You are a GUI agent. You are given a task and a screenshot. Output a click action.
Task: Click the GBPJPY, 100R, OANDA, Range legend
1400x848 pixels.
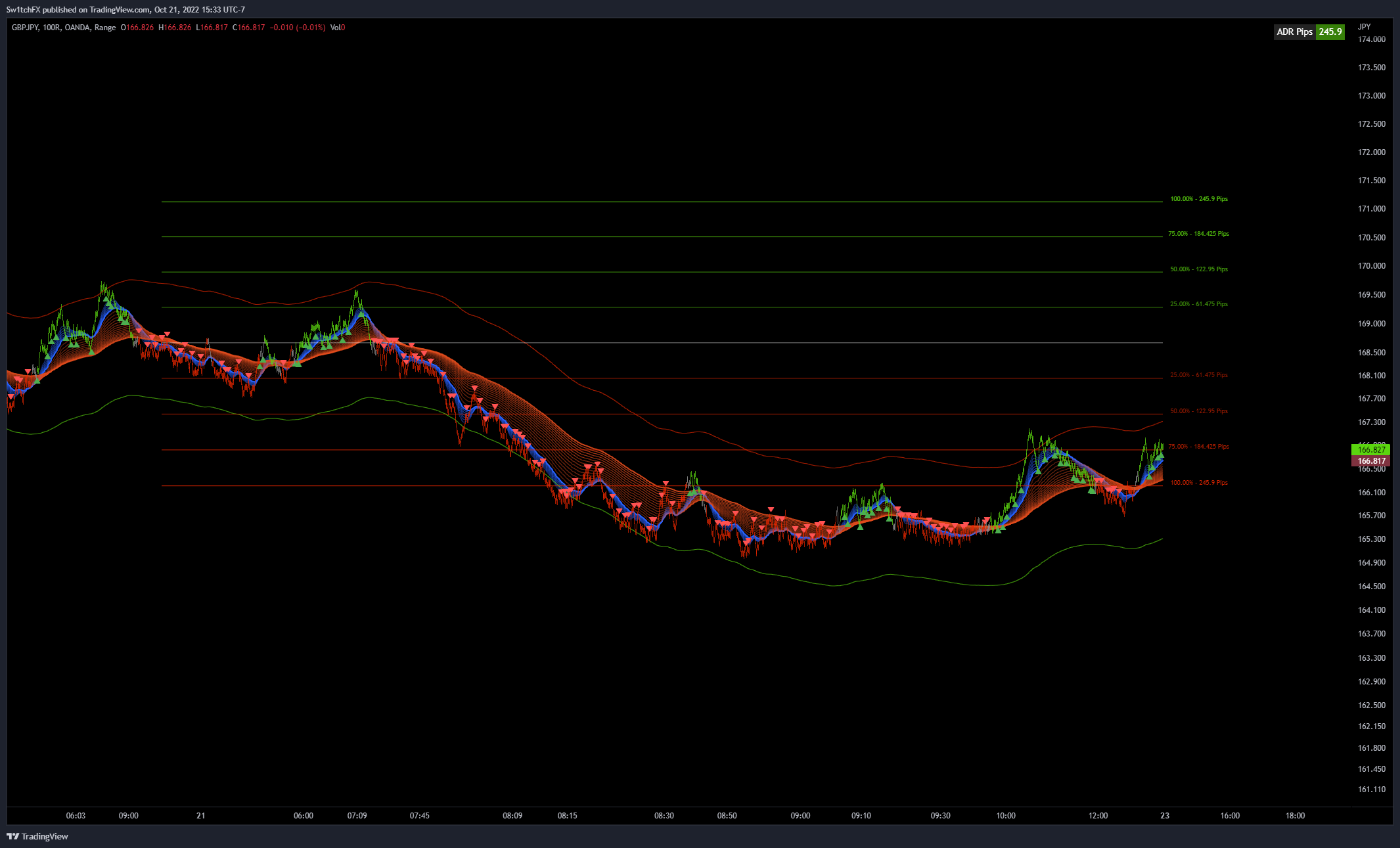point(64,28)
